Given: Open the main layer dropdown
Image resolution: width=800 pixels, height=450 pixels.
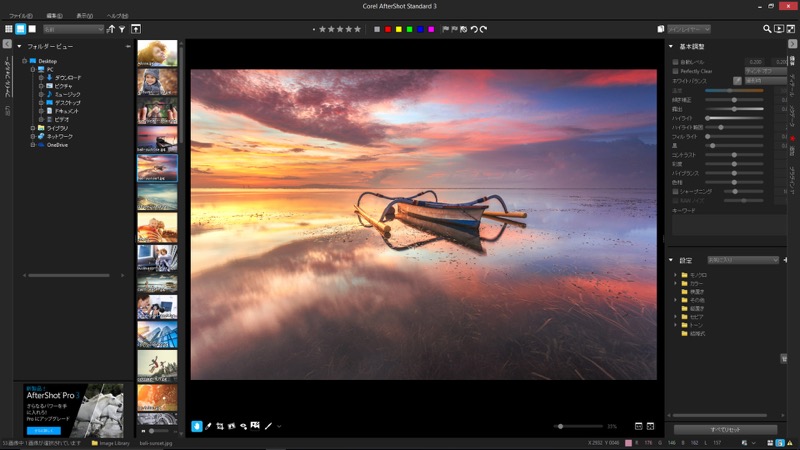Looking at the screenshot, I should (x=689, y=29).
